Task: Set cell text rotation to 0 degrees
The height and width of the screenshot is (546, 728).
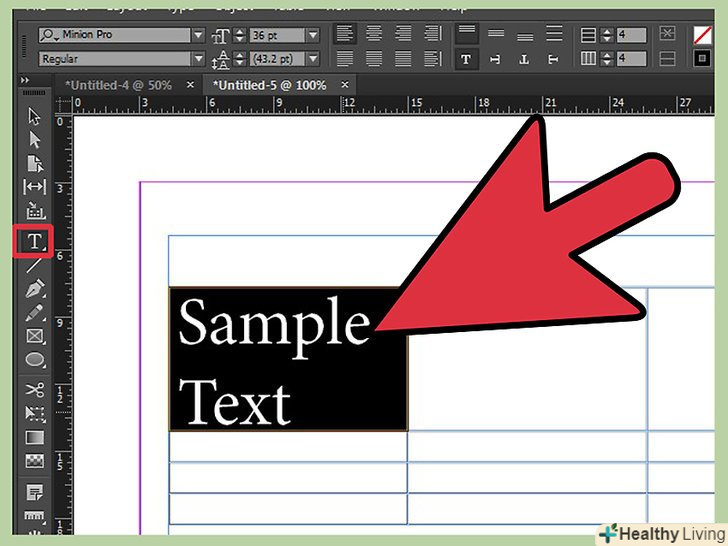Action: coord(467,59)
